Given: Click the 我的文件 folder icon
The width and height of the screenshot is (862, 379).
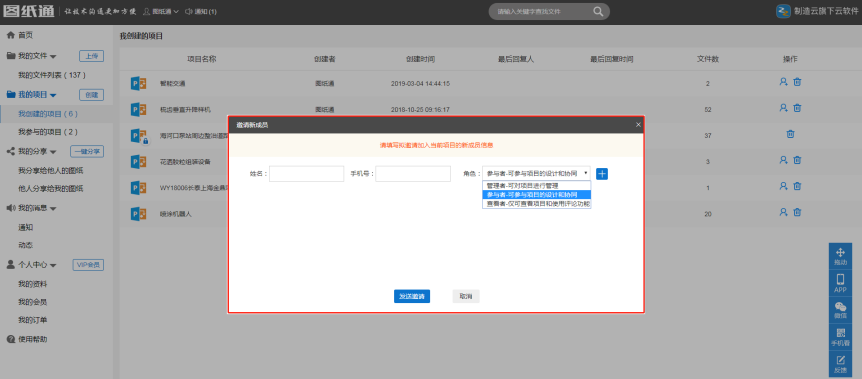Looking at the screenshot, I should point(10,56).
